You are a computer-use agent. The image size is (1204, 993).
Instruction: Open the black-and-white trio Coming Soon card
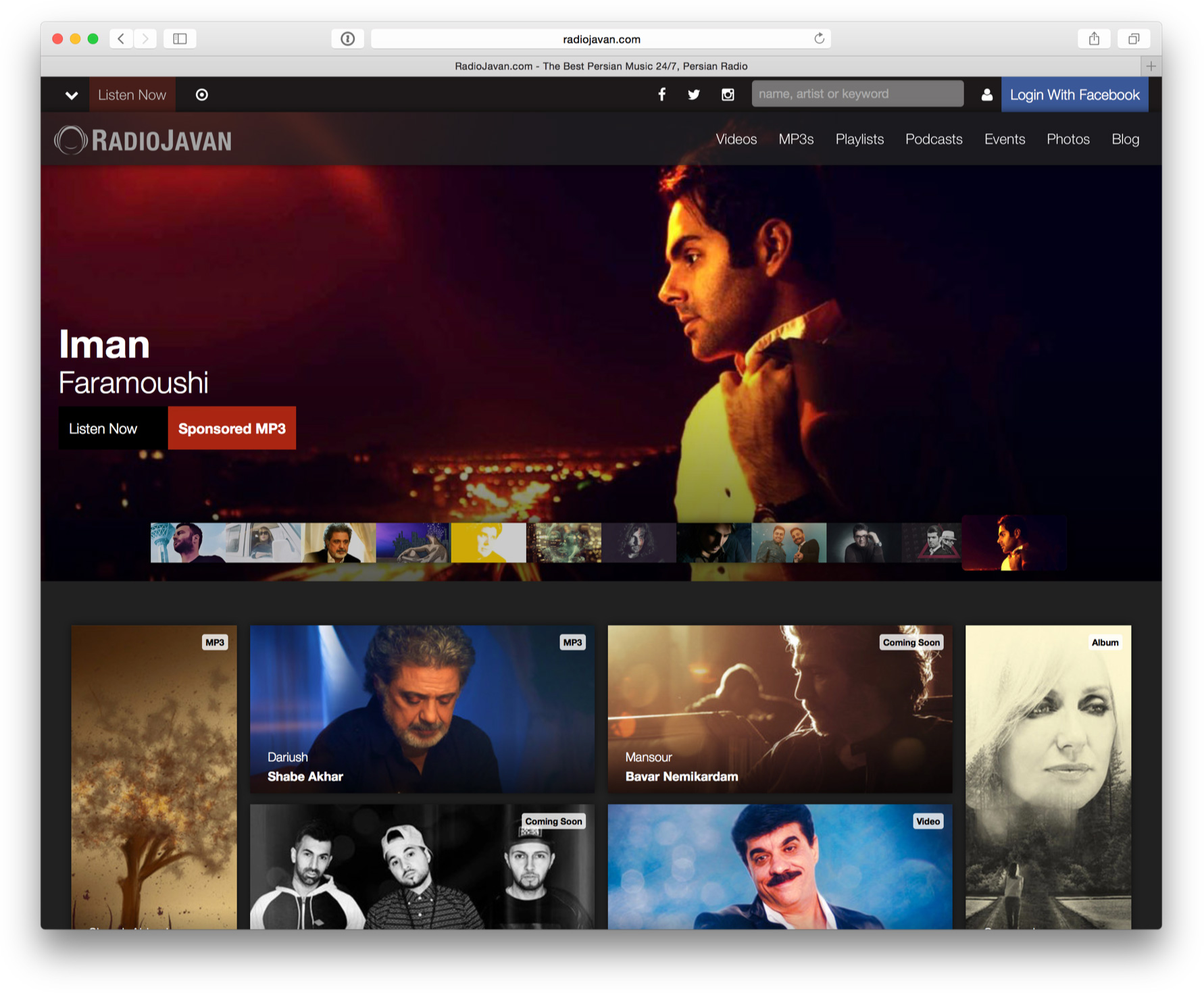[x=422, y=866]
